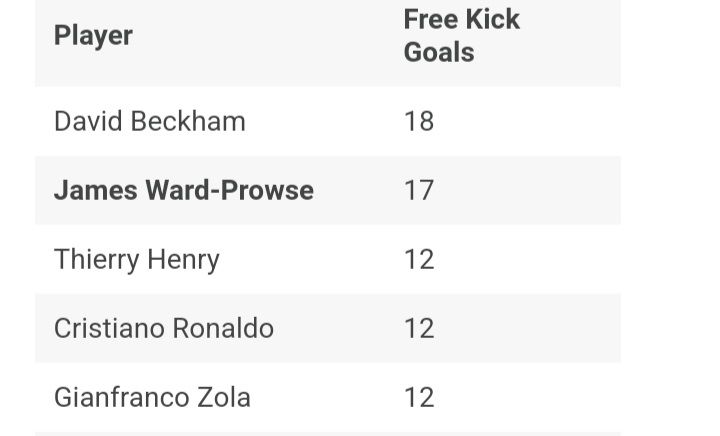Click the 12 in Thierry Henry's row
Screen dimensions: 720x436
(419, 259)
